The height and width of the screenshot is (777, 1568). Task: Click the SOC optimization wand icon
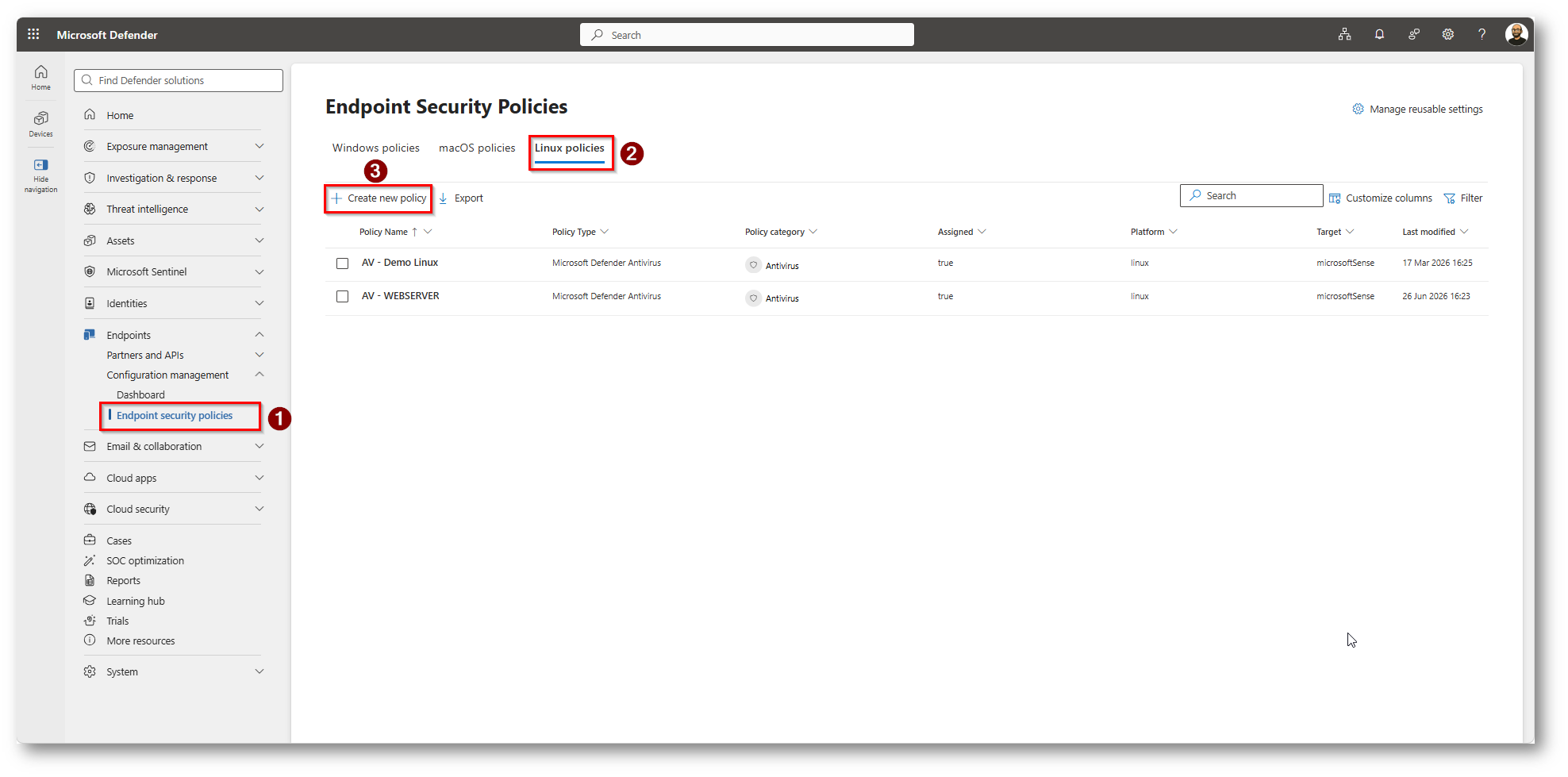(90, 560)
